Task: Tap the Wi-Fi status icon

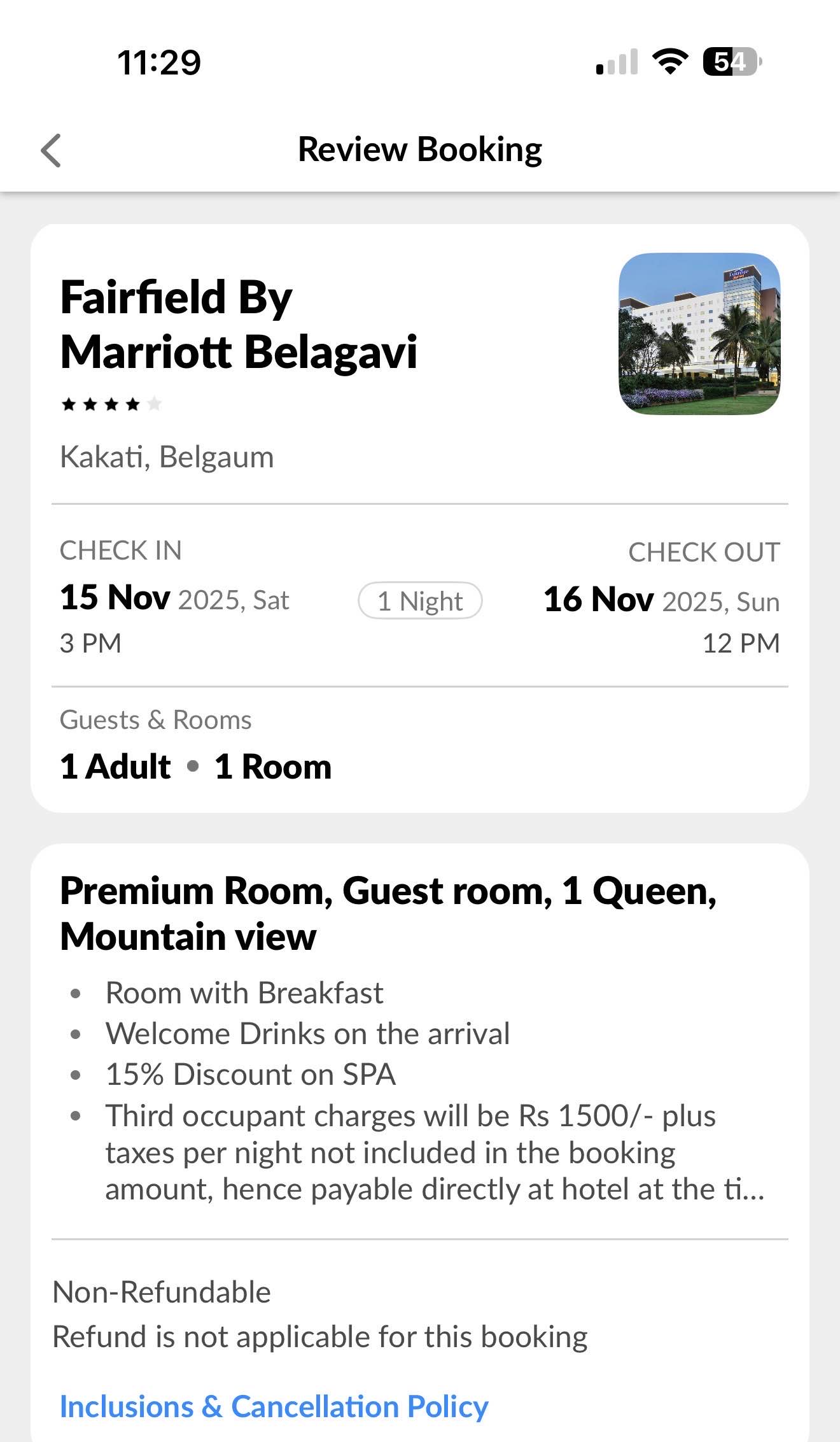Action: [669, 62]
